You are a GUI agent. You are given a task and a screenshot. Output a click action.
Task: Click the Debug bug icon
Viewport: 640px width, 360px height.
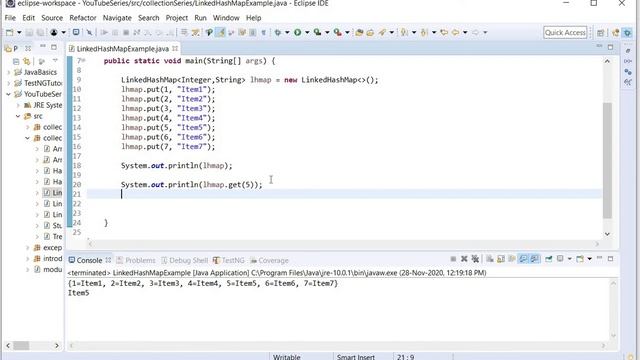(x=278, y=32)
